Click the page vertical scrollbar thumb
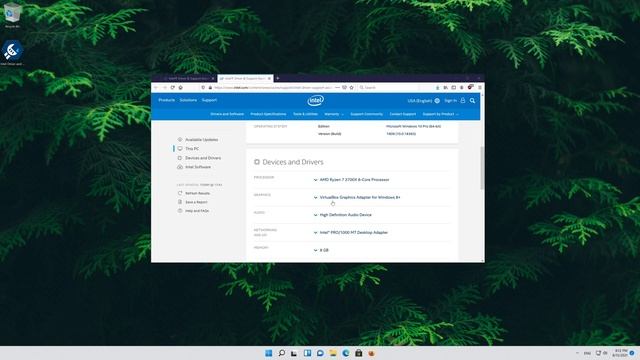 pyautogui.click(x=482, y=167)
